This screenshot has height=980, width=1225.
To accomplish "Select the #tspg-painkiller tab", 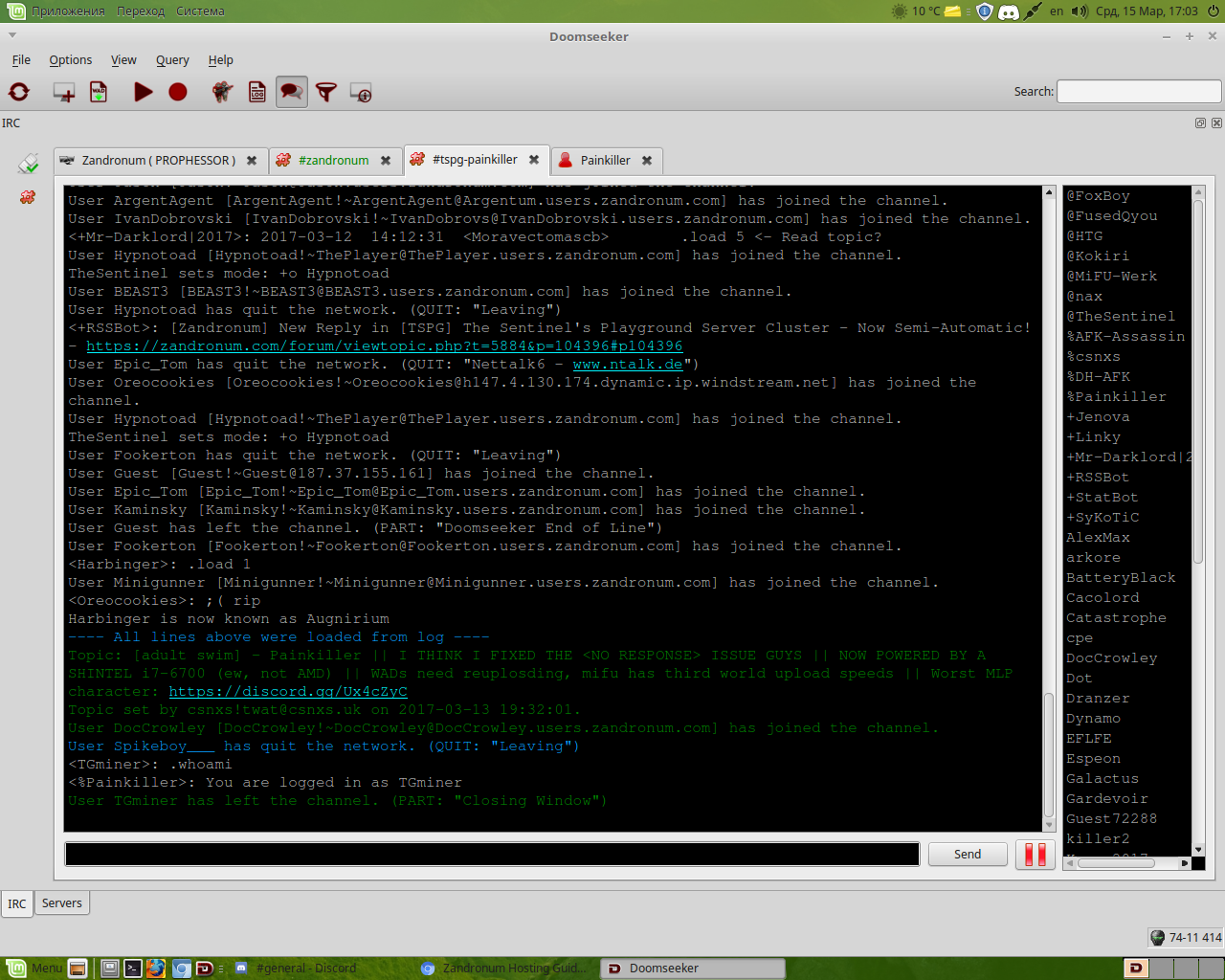I will 475,159.
